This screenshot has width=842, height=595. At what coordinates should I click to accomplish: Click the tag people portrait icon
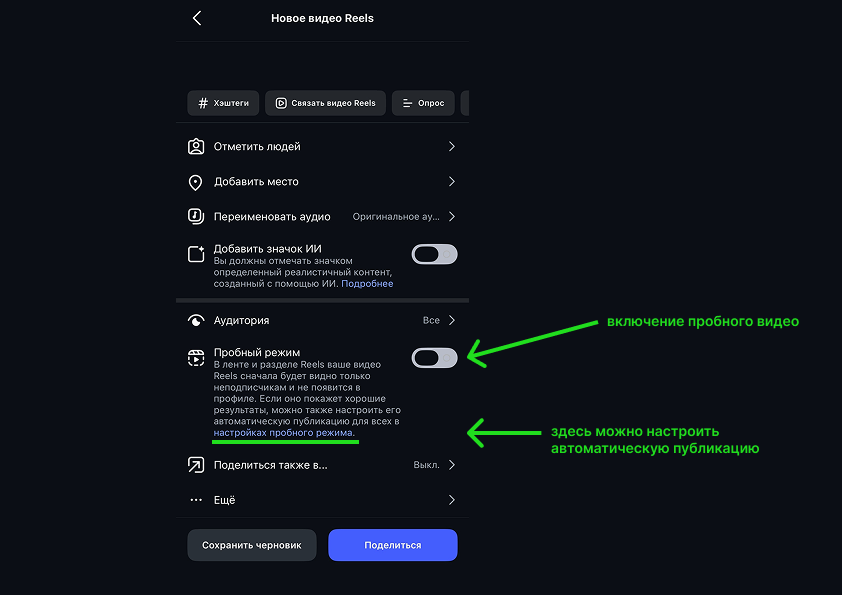[196, 147]
